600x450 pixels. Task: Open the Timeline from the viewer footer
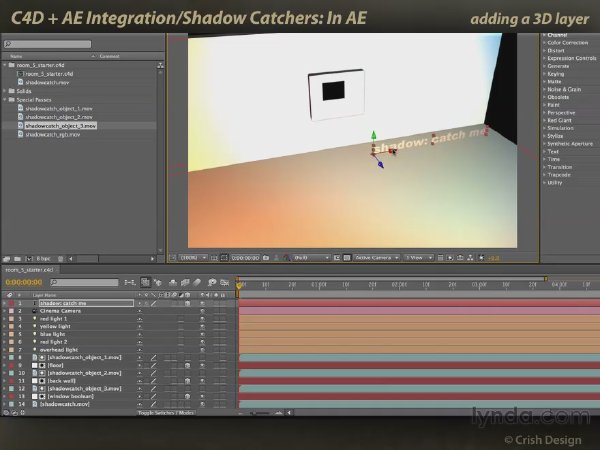pos(460,258)
